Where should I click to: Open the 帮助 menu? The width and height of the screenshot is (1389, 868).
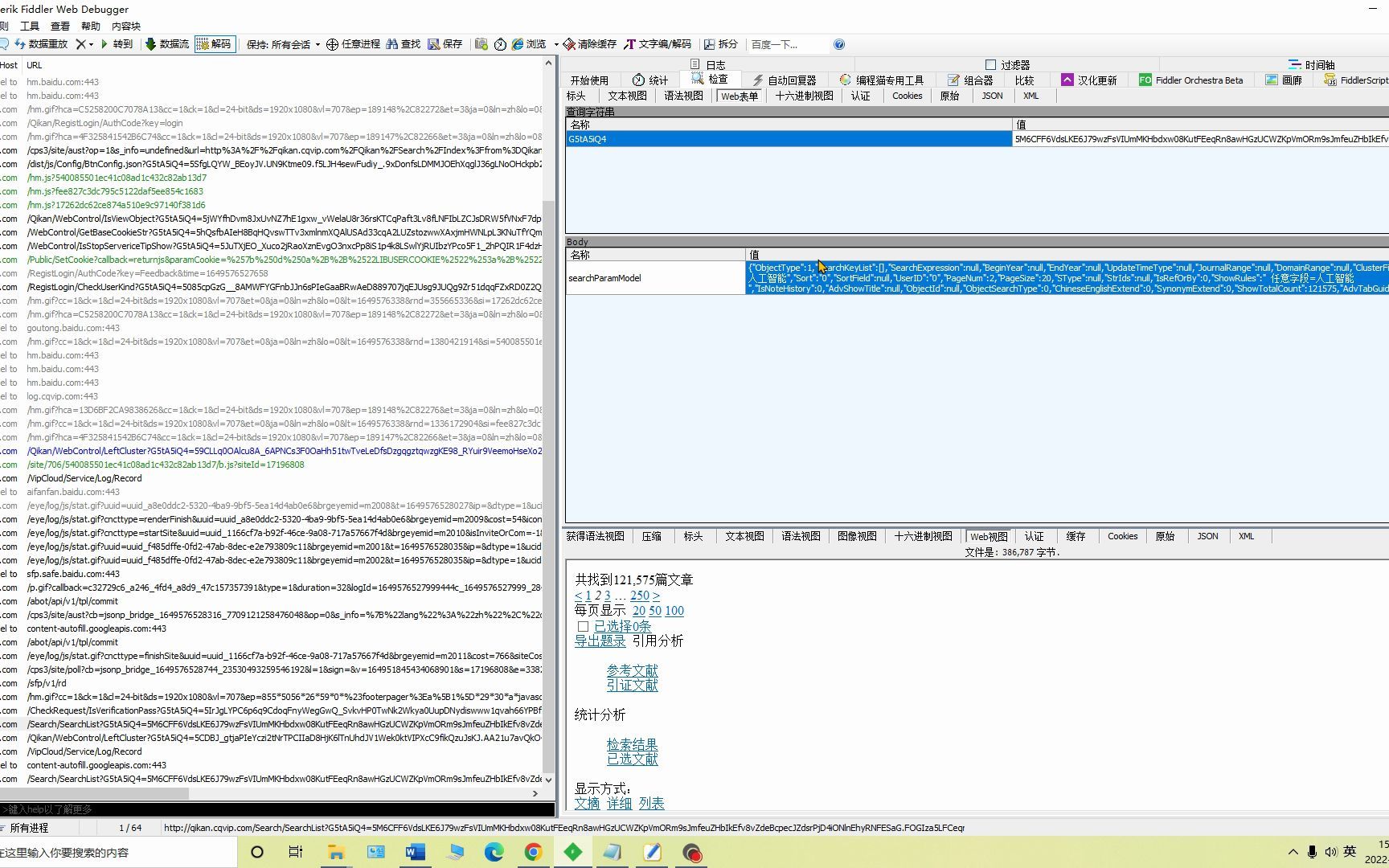91,26
